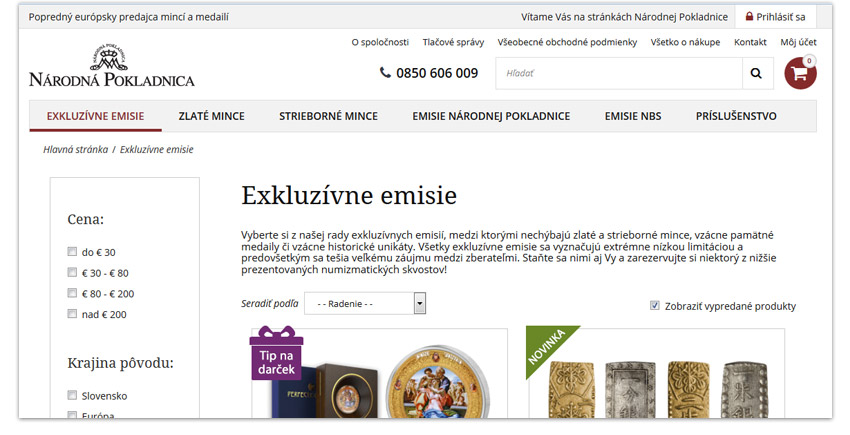Click the Seradiť podľa label
The width and height of the screenshot is (850, 435).
click(x=269, y=304)
